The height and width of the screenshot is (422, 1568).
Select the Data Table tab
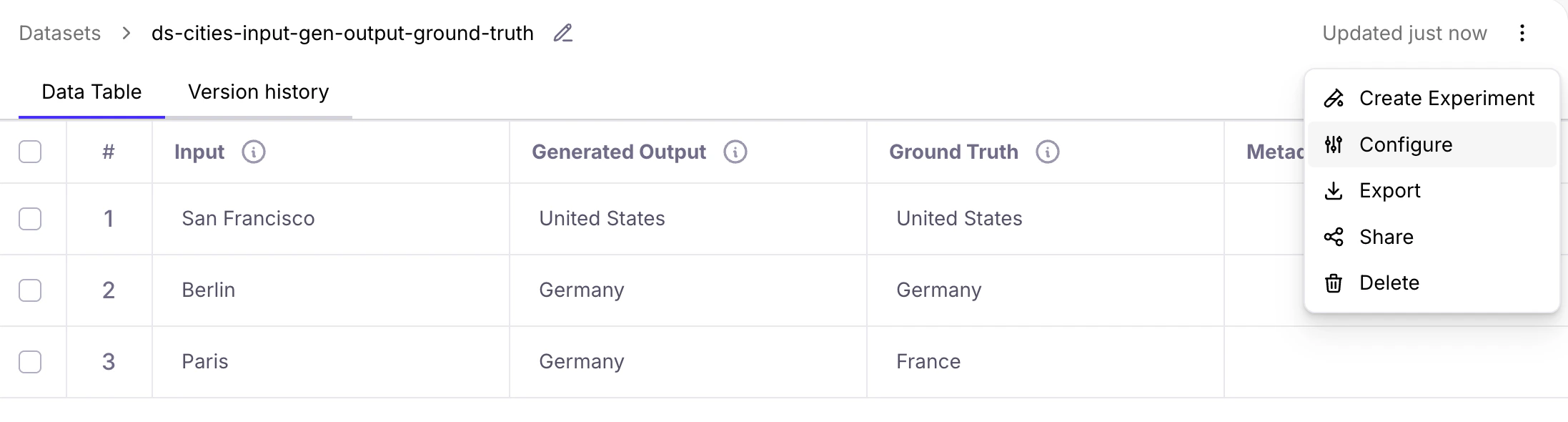91,92
